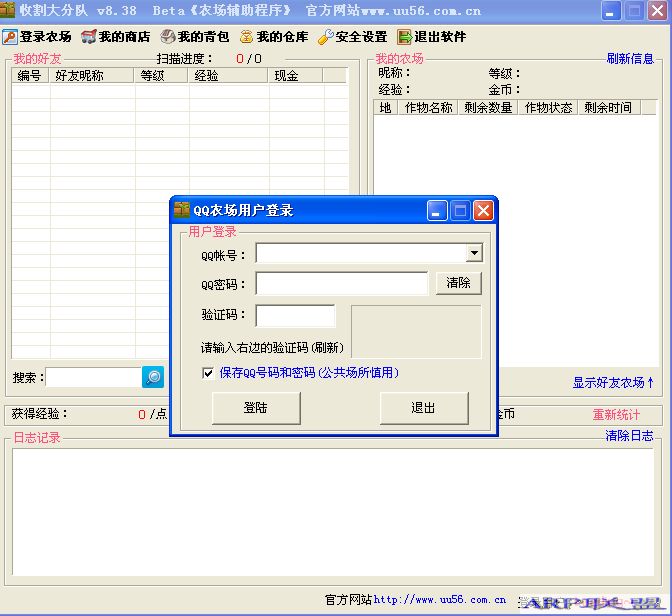Sort by 现金 column header
The height and width of the screenshot is (616, 672).
point(295,75)
